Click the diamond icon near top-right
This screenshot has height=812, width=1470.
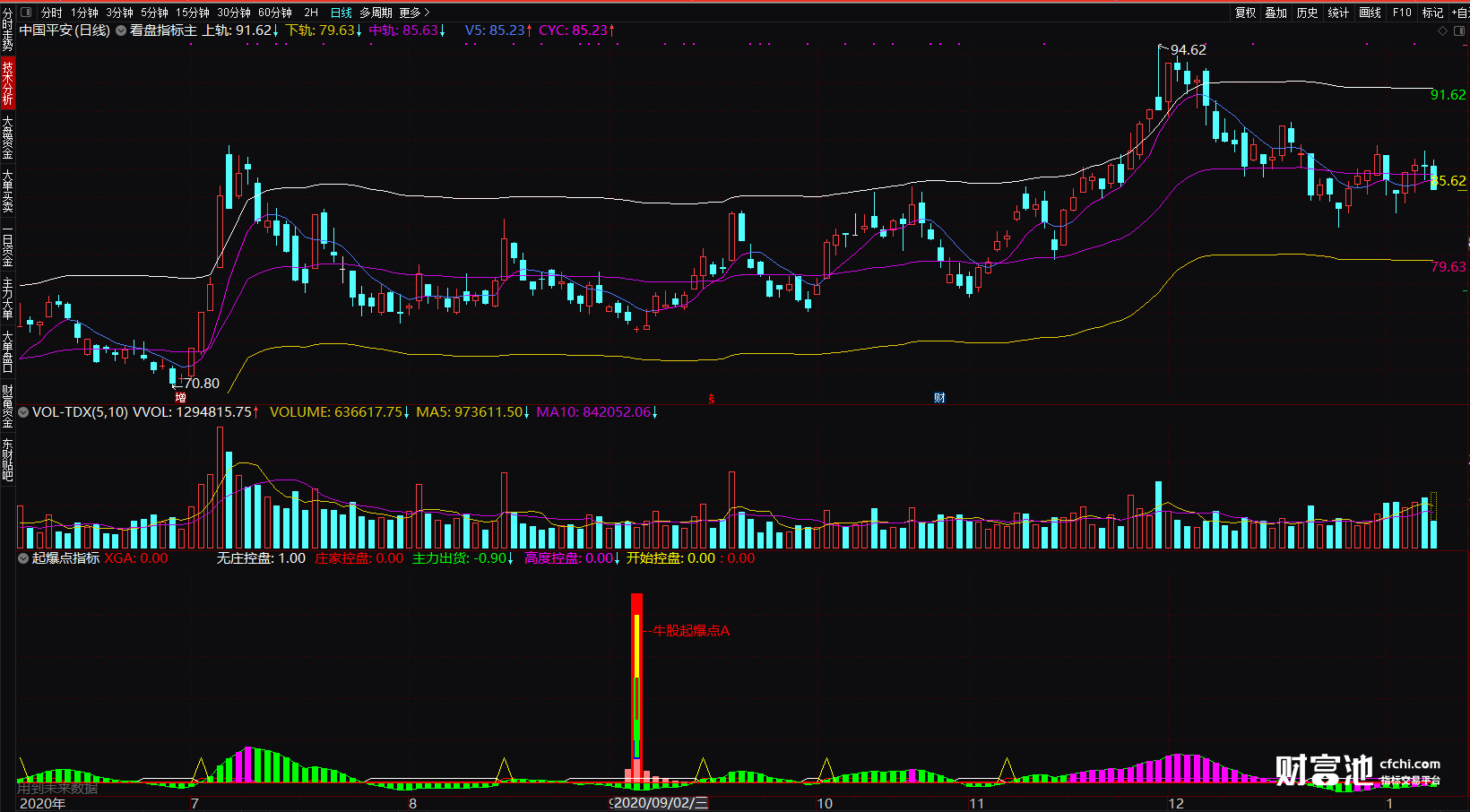[1442, 30]
